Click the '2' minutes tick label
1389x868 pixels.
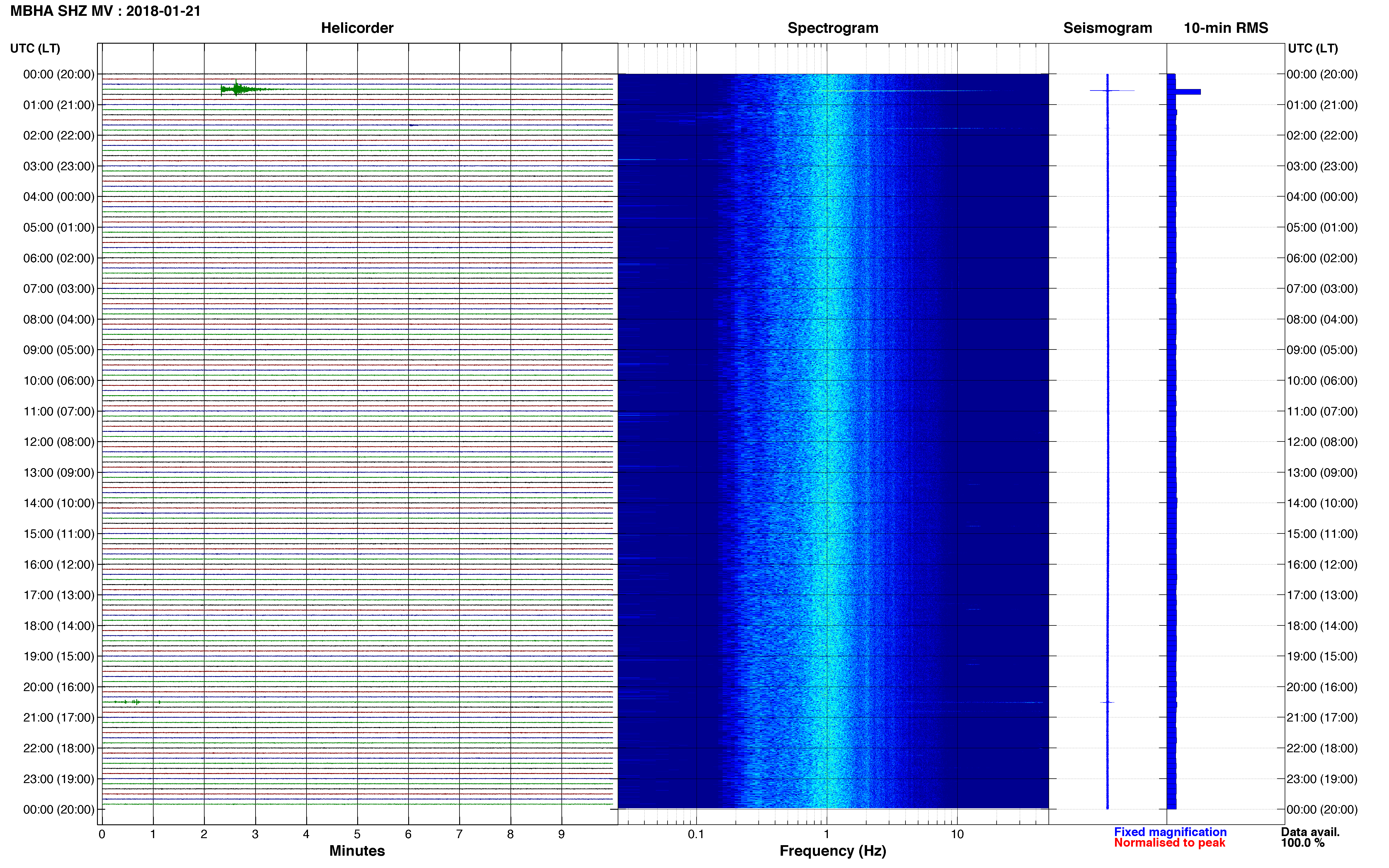pyautogui.click(x=204, y=834)
